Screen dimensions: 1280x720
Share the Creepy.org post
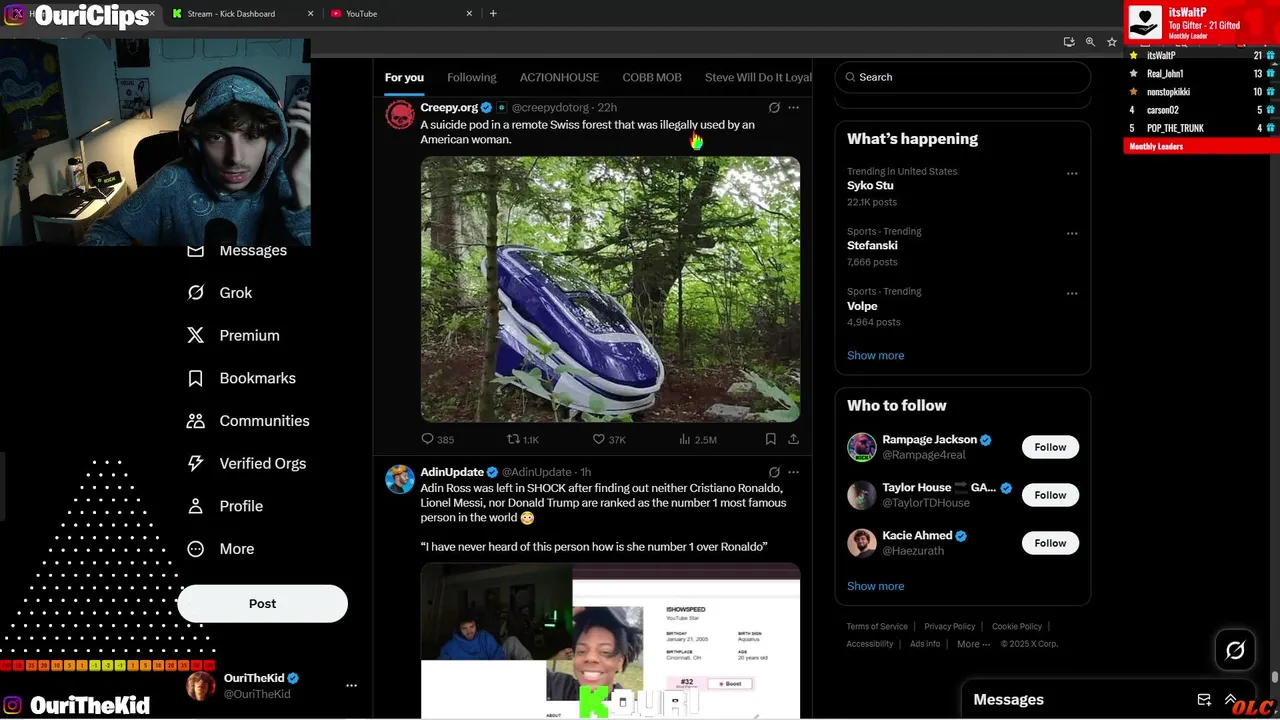793,439
